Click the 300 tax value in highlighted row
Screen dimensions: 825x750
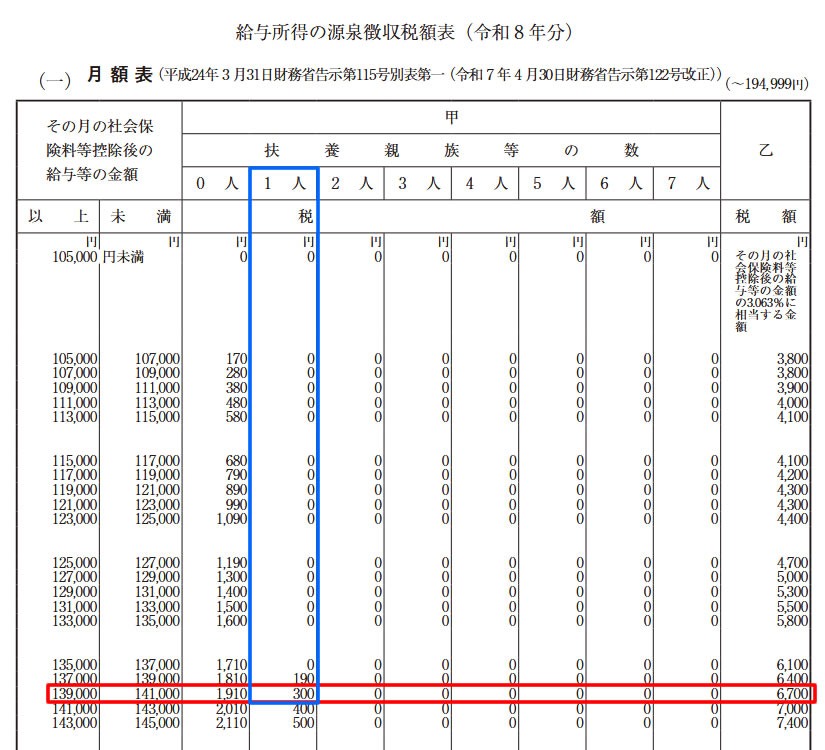(x=303, y=694)
